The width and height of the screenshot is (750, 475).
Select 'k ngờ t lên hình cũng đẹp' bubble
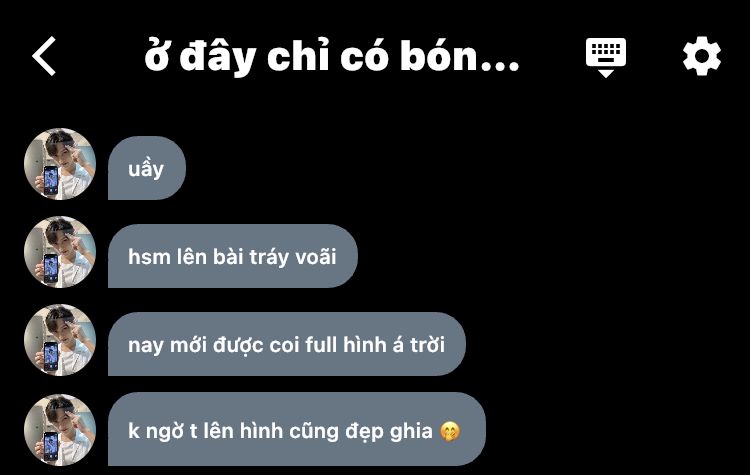(297, 429)
